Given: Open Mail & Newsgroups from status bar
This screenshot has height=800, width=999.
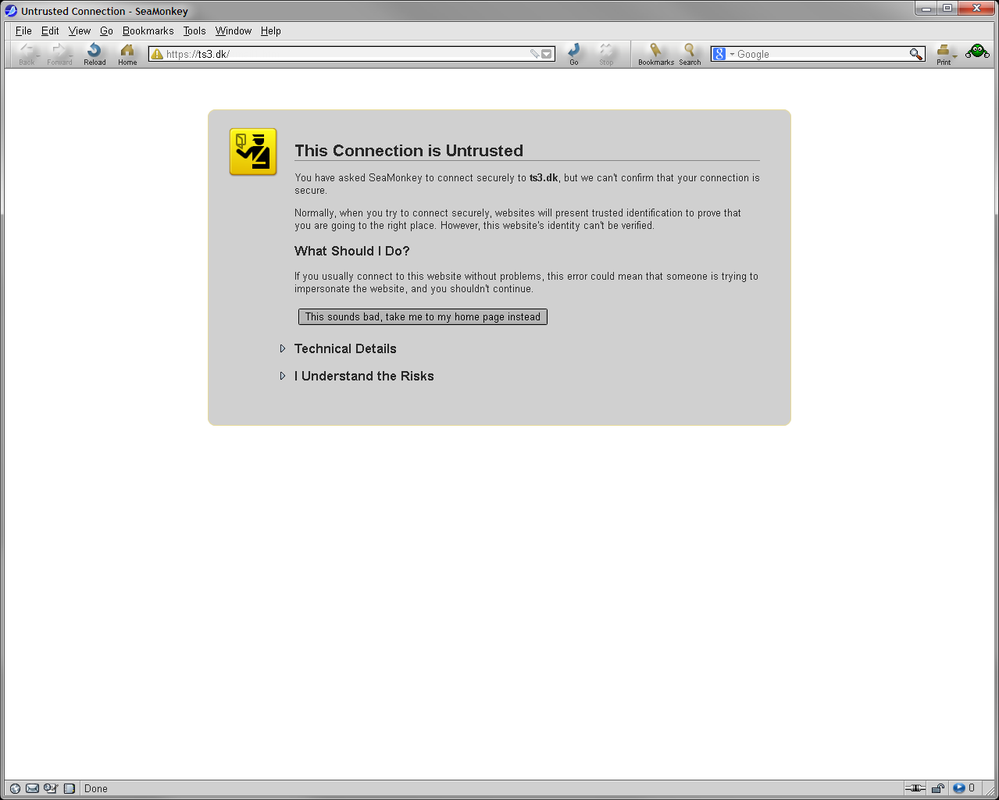Looking at the screenshot, I should [x=32, y=789].
